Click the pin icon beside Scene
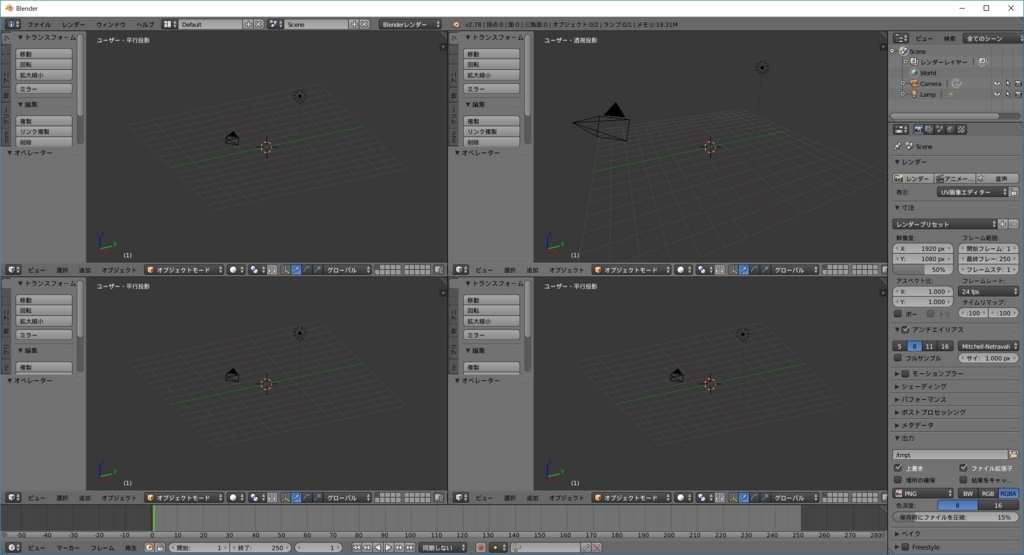The width and height of the screenshot is (1024, 555). point(899,146)
